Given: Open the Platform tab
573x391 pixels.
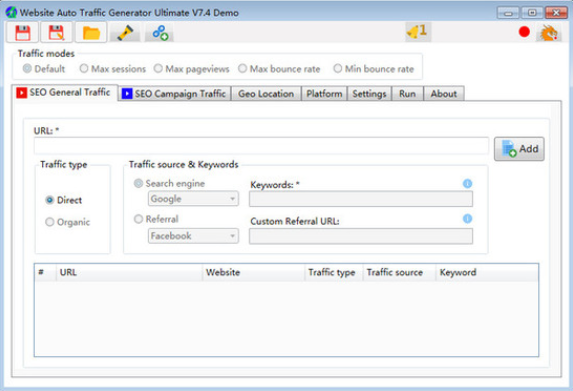Looking at the screenshot, I should (324, 94).
